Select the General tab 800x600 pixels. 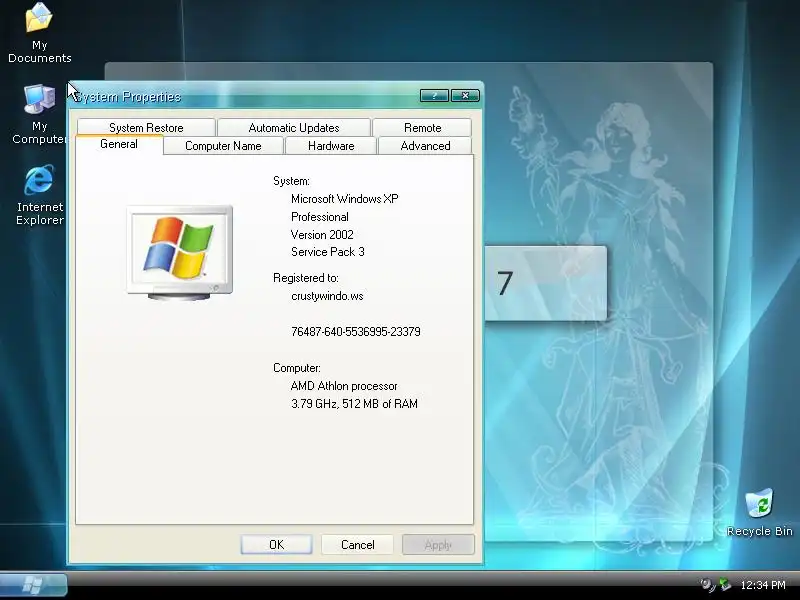pyautogui.click(x=119, y=144)
